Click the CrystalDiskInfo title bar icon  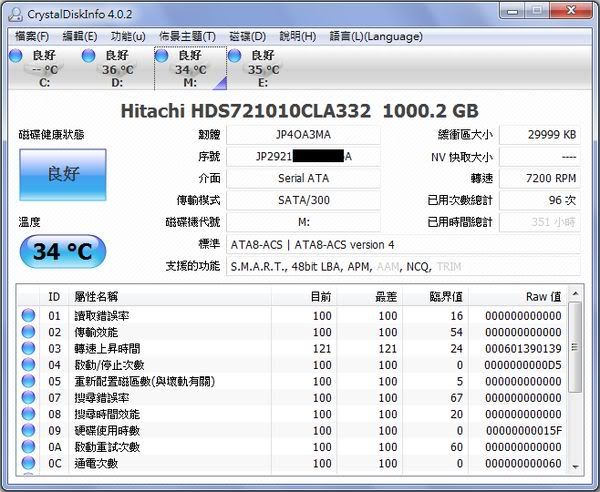coord(15,15)
